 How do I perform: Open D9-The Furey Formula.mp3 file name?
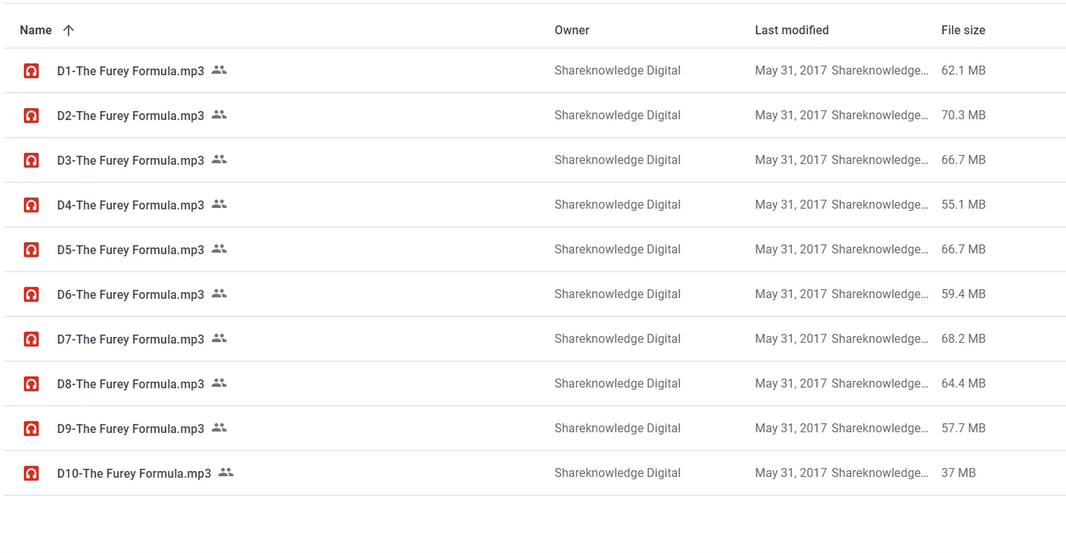pyautogui.click(x=130, y=429)
